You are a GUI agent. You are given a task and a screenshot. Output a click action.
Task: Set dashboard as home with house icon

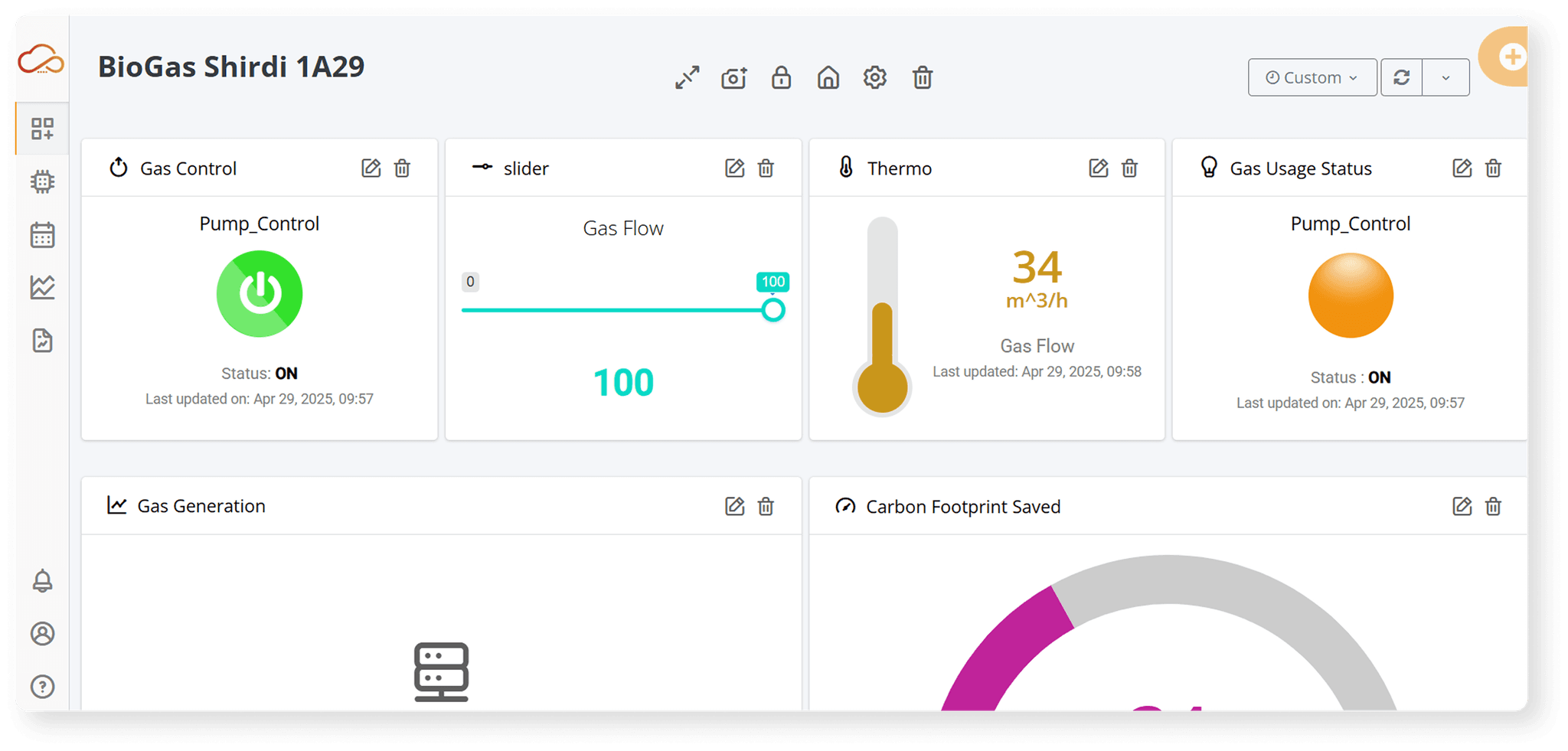tap(828, 77)
